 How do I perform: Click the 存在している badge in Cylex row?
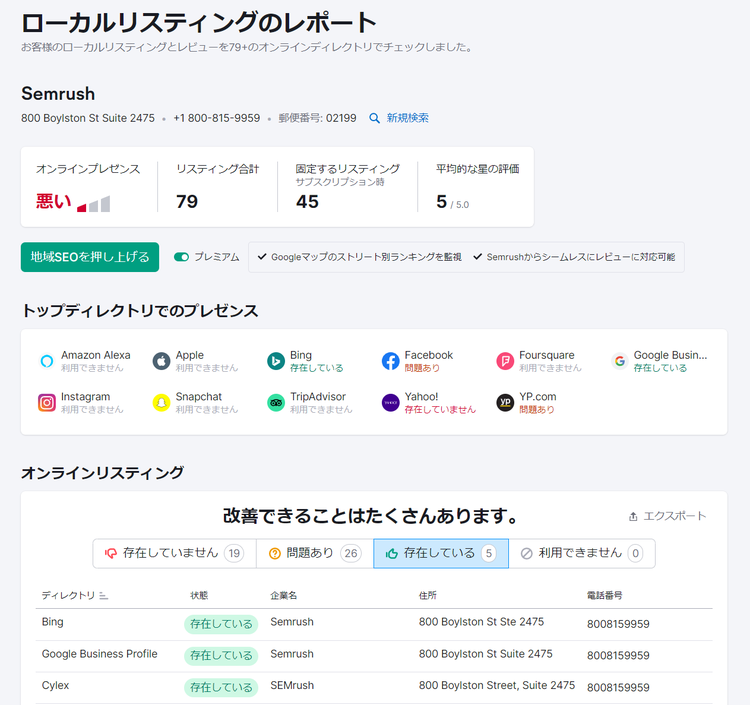[221, 688]
